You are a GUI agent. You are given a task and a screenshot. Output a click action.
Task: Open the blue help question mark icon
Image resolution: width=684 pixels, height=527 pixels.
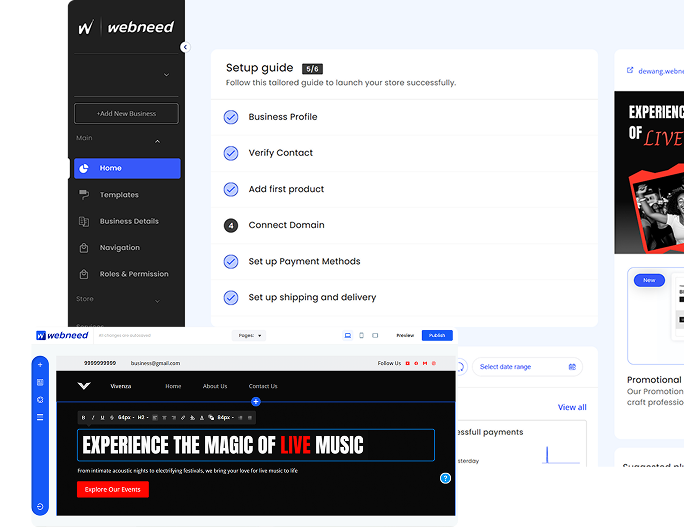point(445,478)
